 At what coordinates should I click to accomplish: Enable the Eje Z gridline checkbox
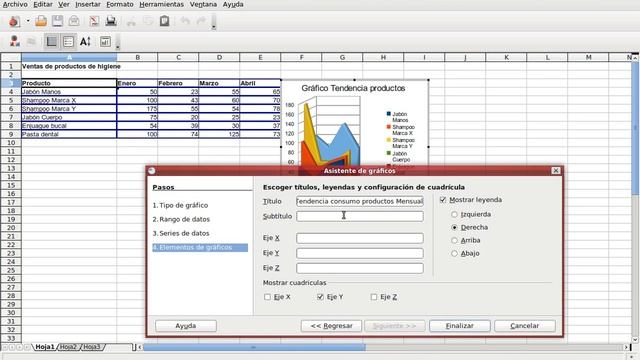coord(374,297)
